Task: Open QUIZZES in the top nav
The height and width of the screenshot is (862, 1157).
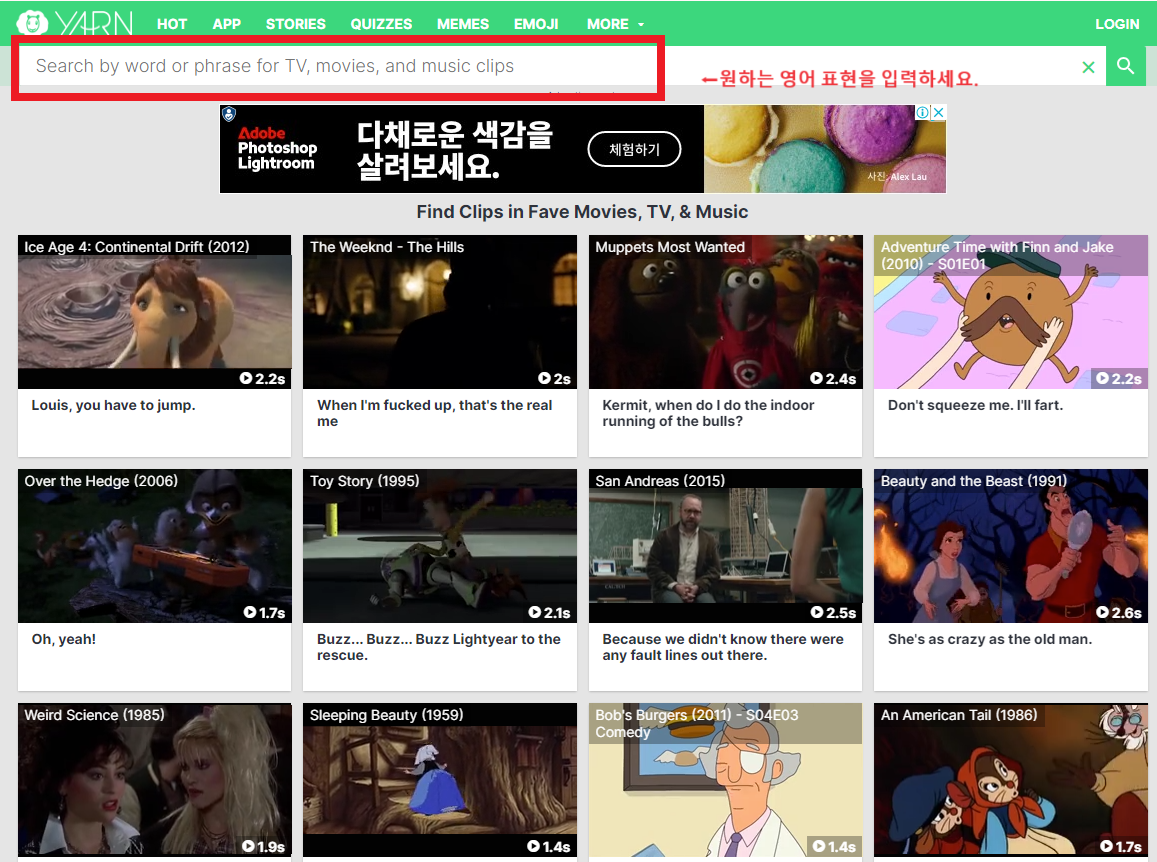Action: point(381,24)
